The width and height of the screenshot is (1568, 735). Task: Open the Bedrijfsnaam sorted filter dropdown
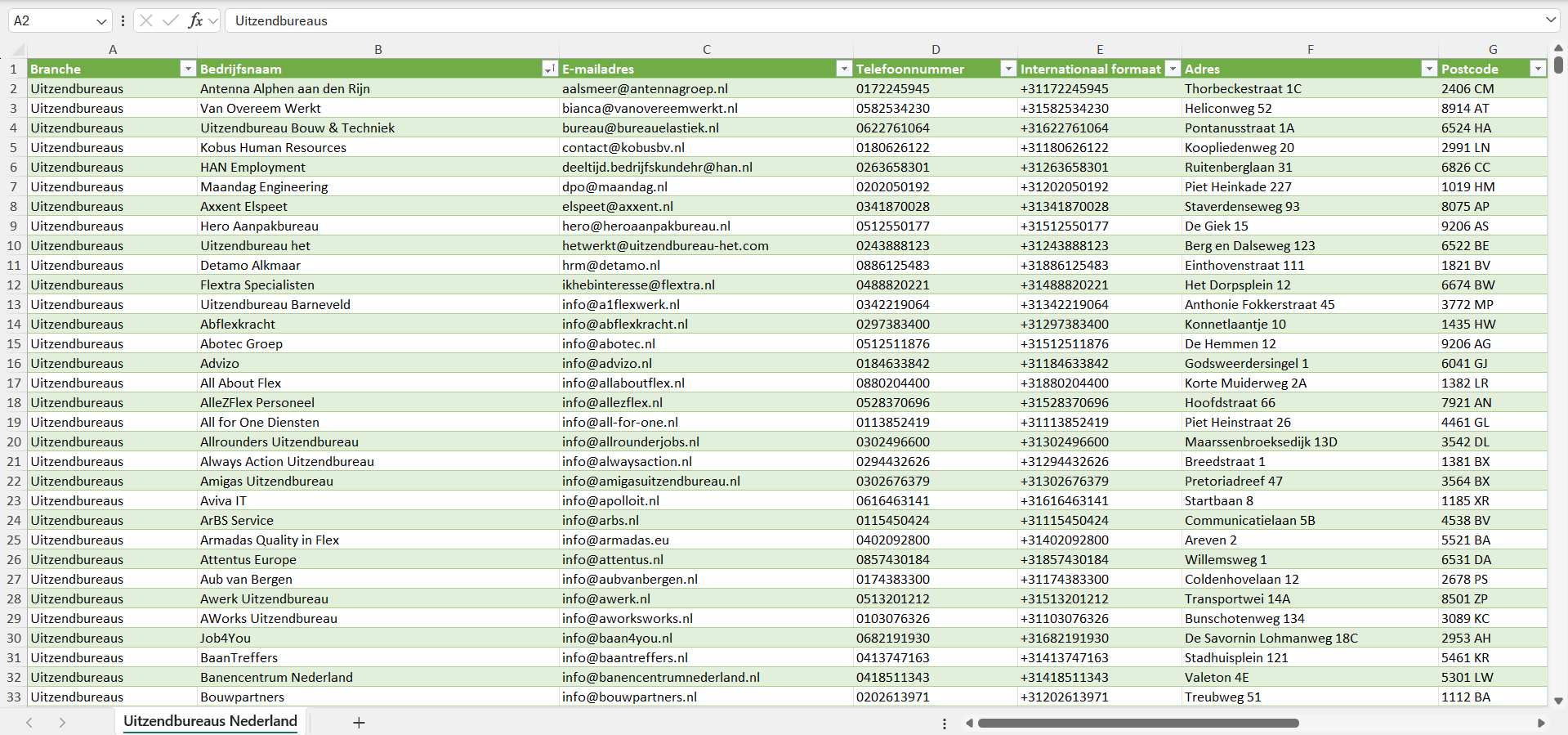550,69
